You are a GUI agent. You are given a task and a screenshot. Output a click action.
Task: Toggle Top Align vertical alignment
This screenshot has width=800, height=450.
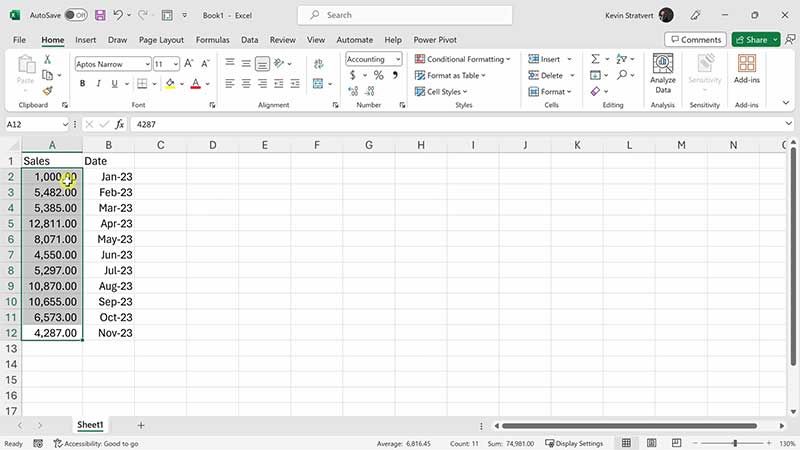pos(230,63)
